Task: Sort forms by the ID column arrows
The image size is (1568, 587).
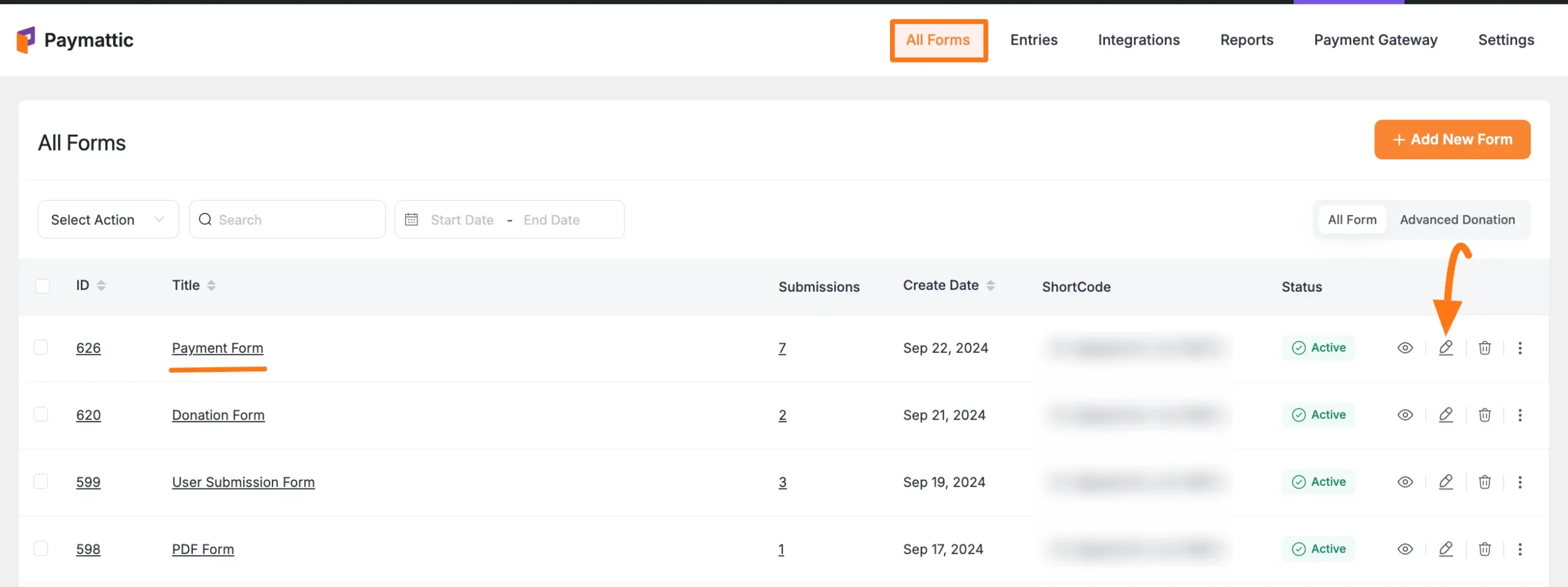Action: tap(101, 286)
